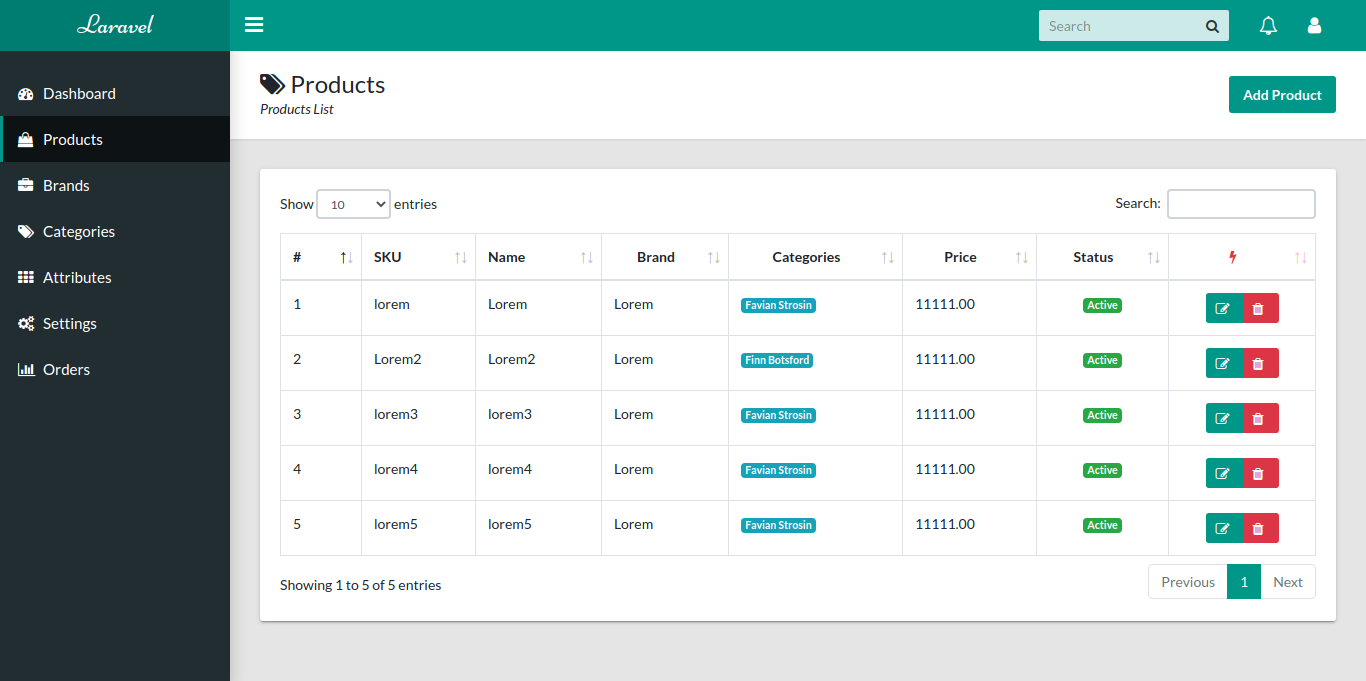
Task: Click the Add Product button
Action: (1282, 95)
